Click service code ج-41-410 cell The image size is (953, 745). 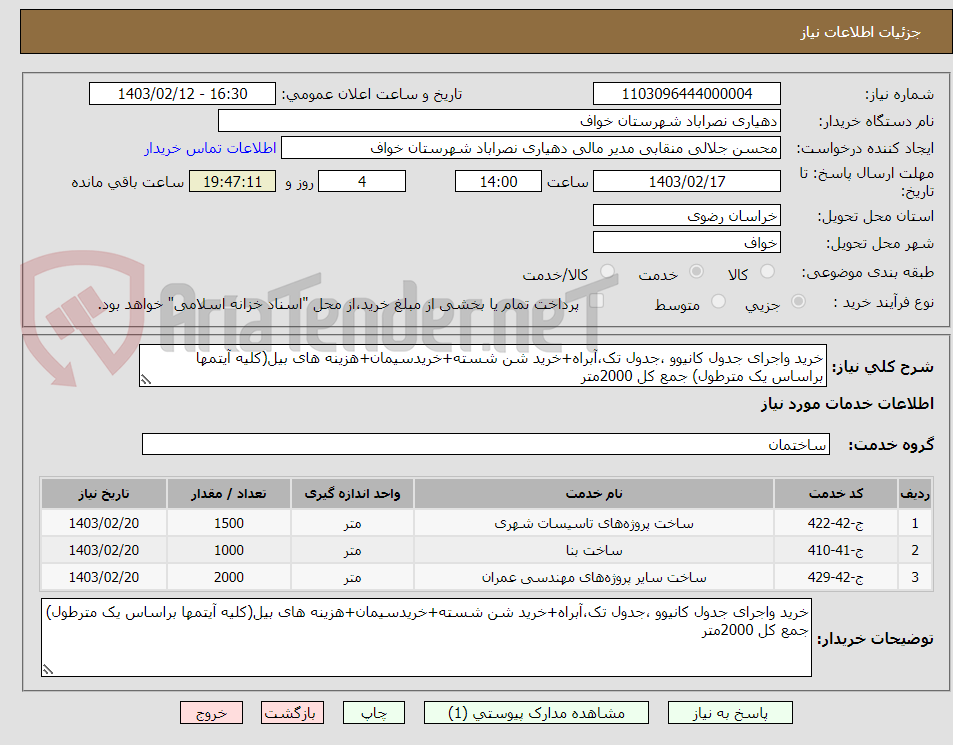click(836, 551)
